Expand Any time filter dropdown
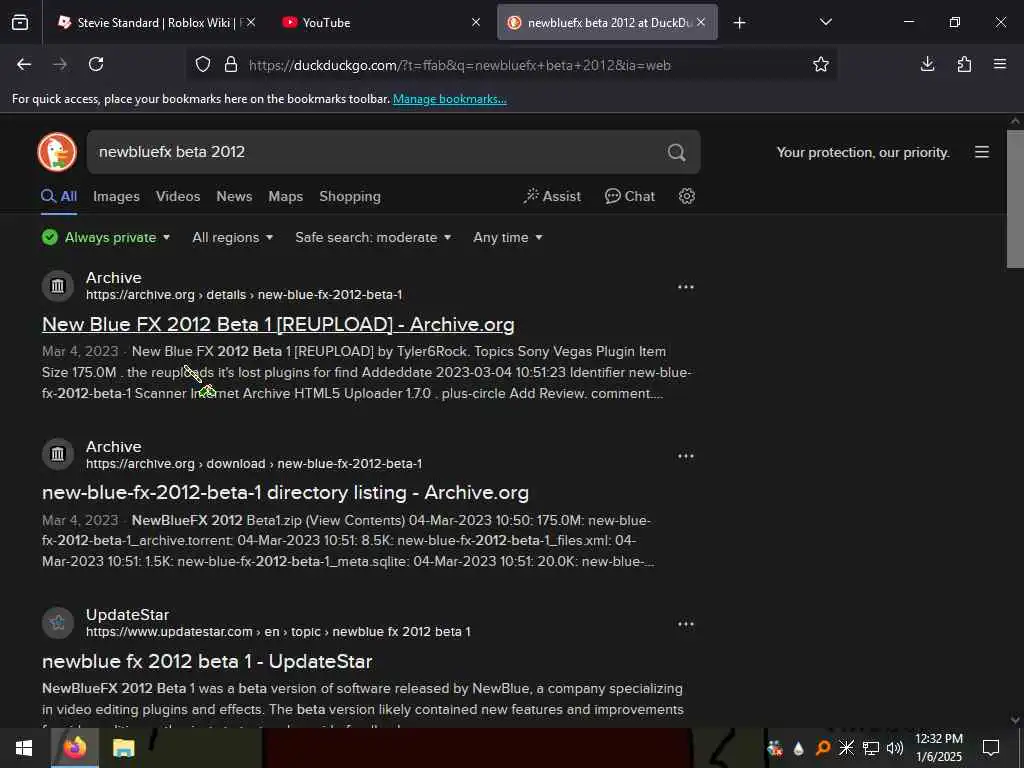This screenshot has height=768, width=1024. pyautogui.click(x=507, y=237)
